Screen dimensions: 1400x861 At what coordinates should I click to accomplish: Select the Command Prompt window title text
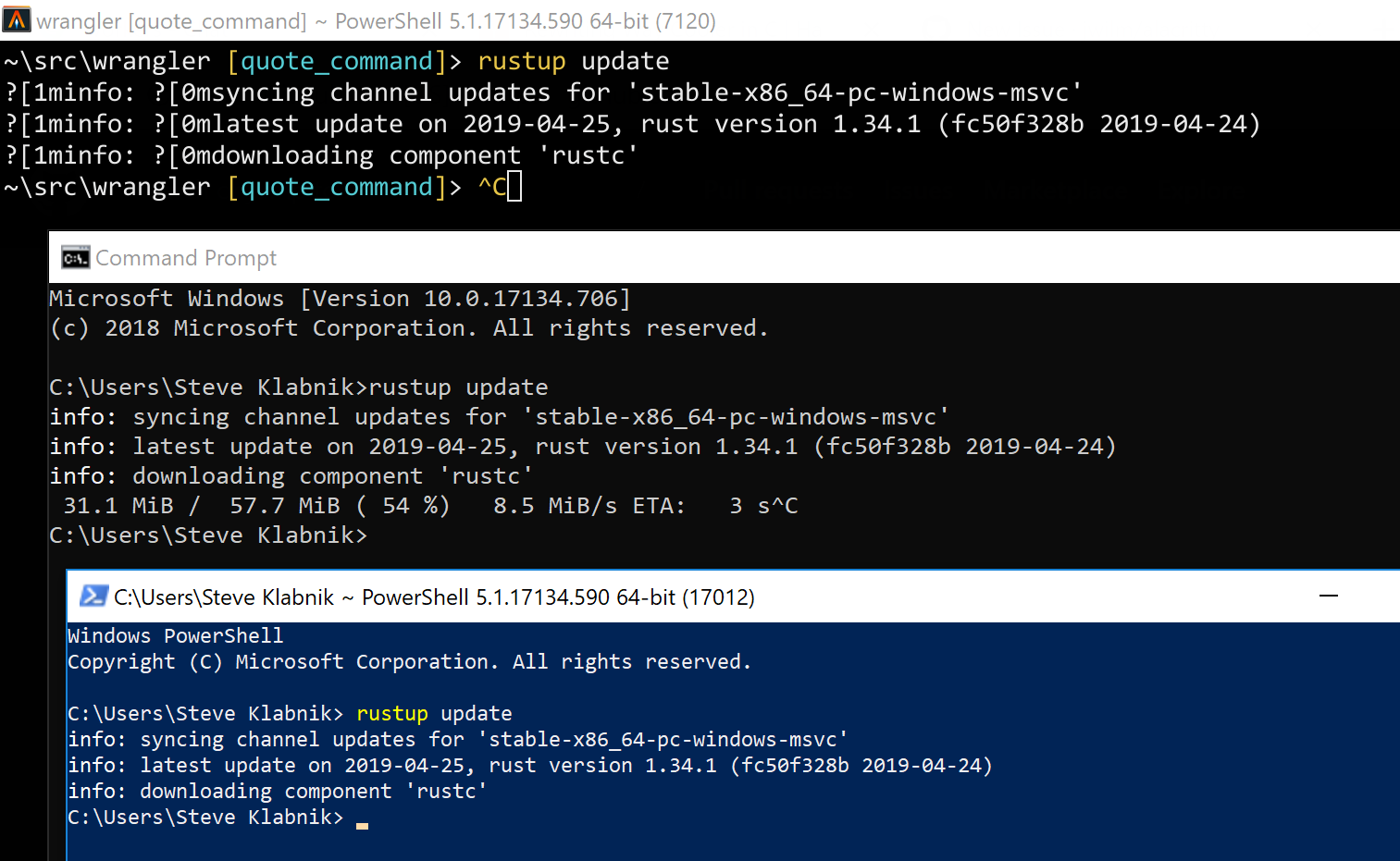click(185, 257)
